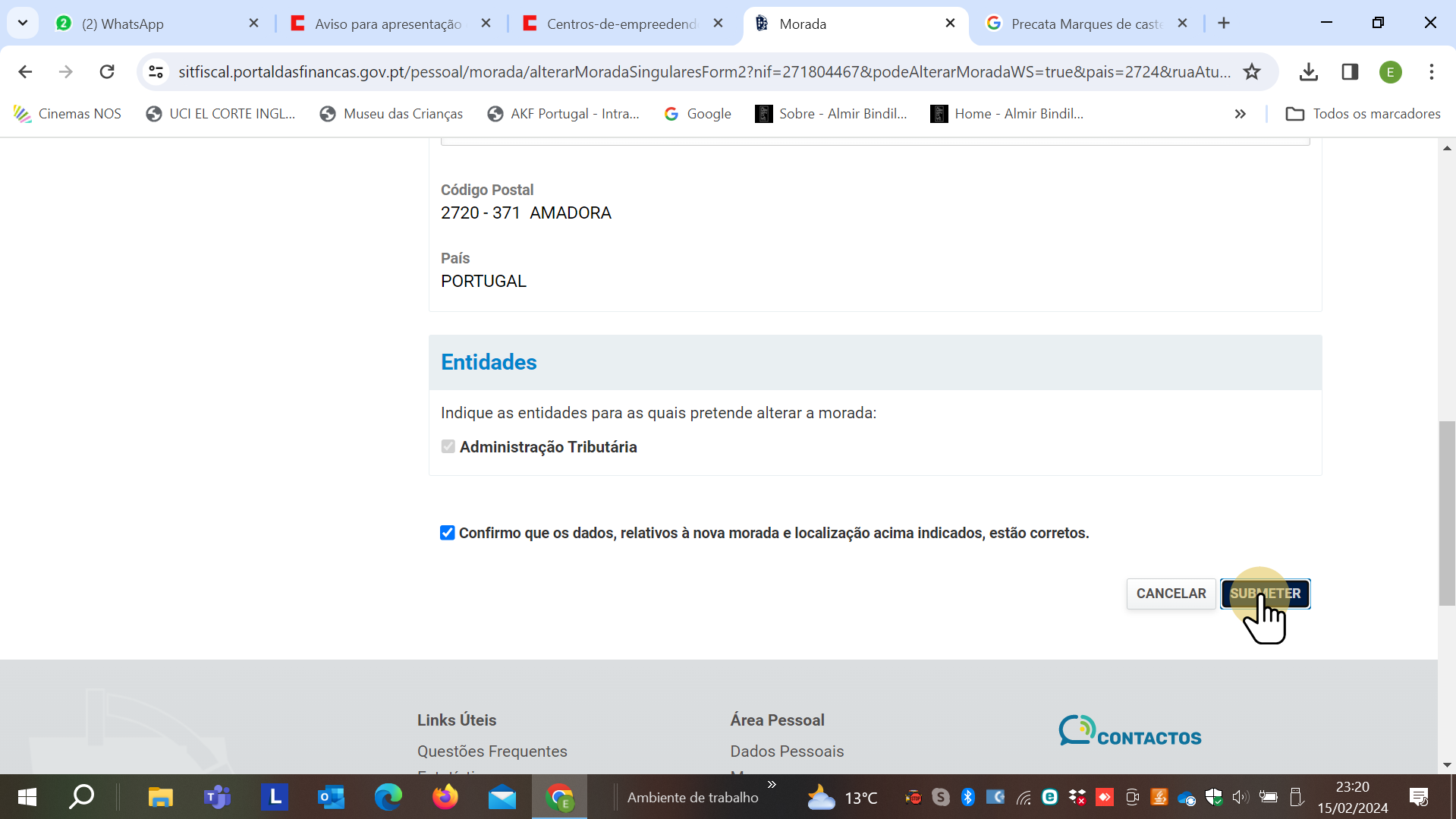Launch Microsoft Teams from taskbar
Viewport: 1456px width, 819px height.
(217, 797)
